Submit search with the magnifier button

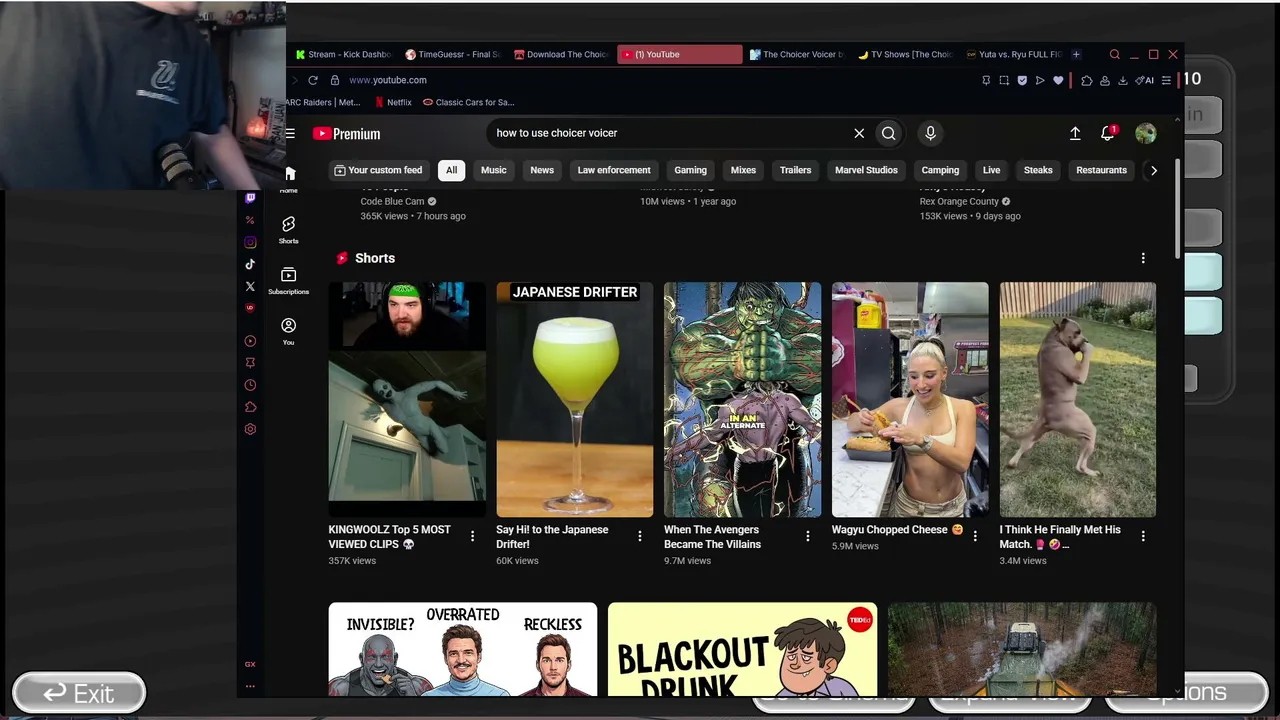(888, 133)
